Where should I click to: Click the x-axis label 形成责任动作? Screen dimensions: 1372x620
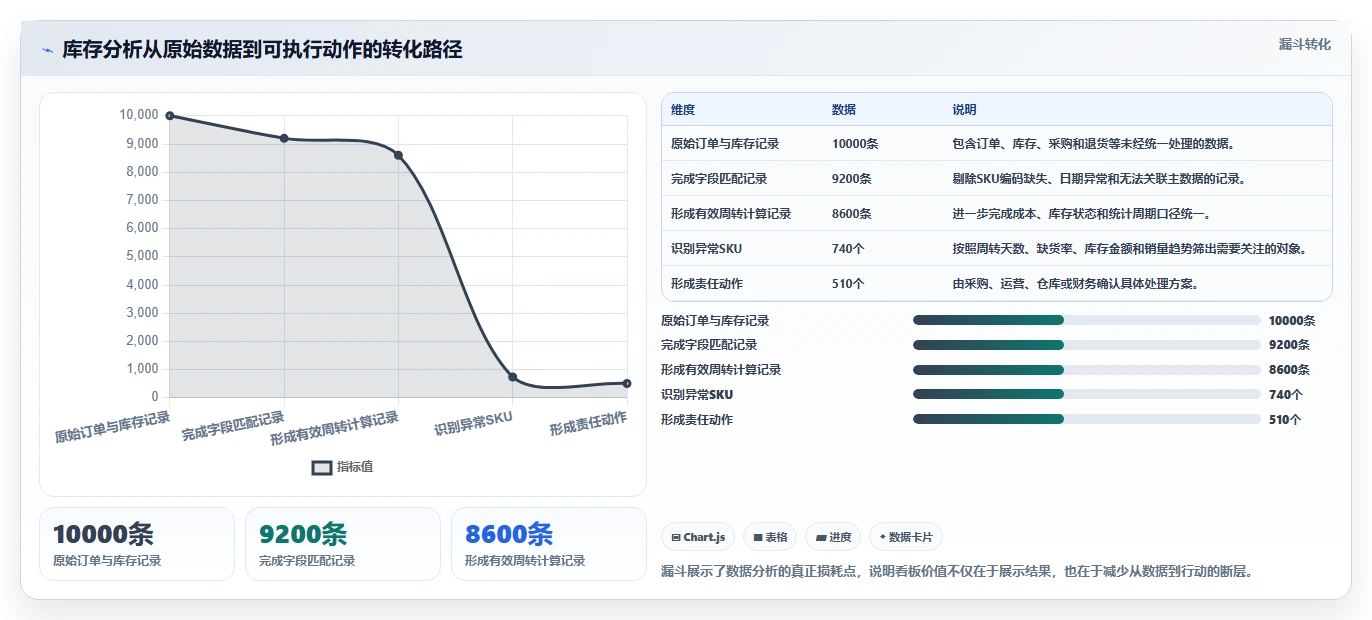(x=588, y=423)
